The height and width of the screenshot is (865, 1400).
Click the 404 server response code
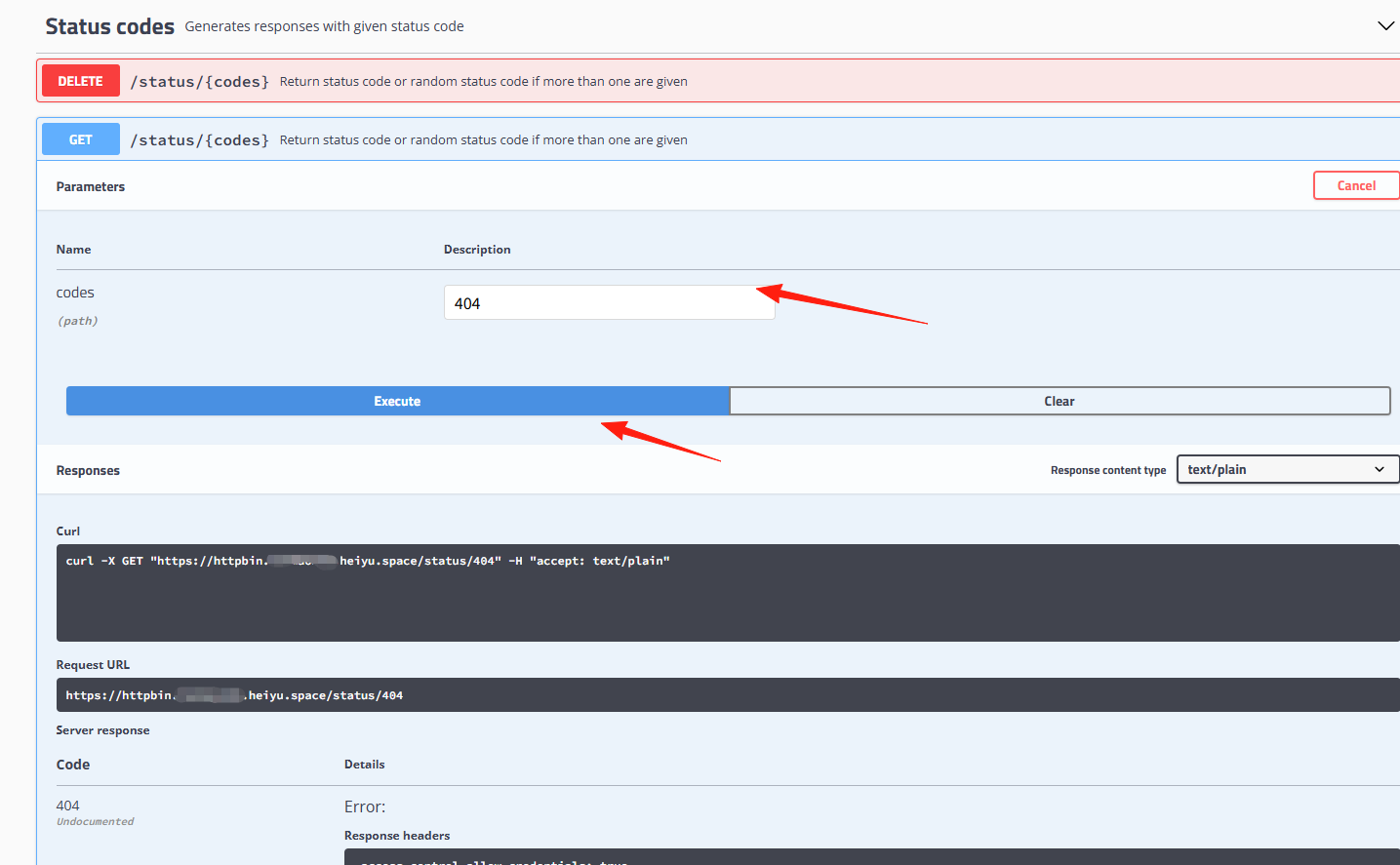pos(67,806)
